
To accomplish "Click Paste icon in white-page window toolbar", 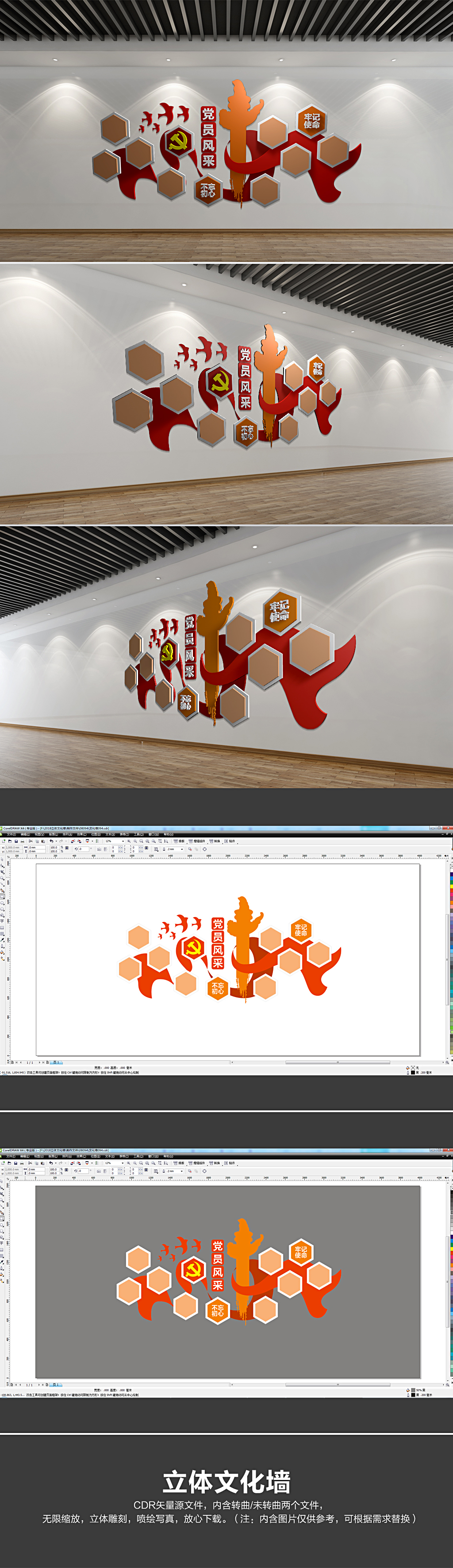I will (42, 840).
